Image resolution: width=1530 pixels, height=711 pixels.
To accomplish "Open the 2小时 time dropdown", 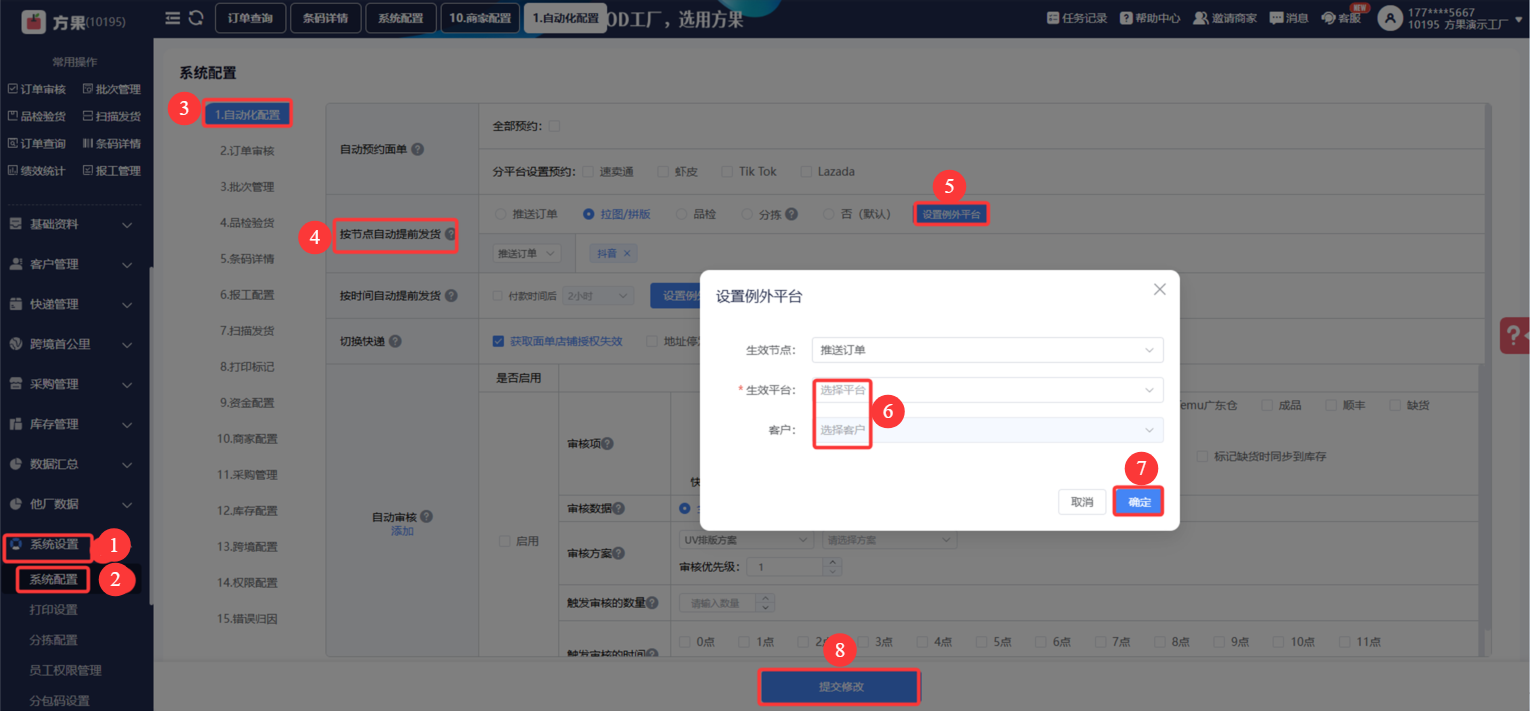I will (599, 296).
